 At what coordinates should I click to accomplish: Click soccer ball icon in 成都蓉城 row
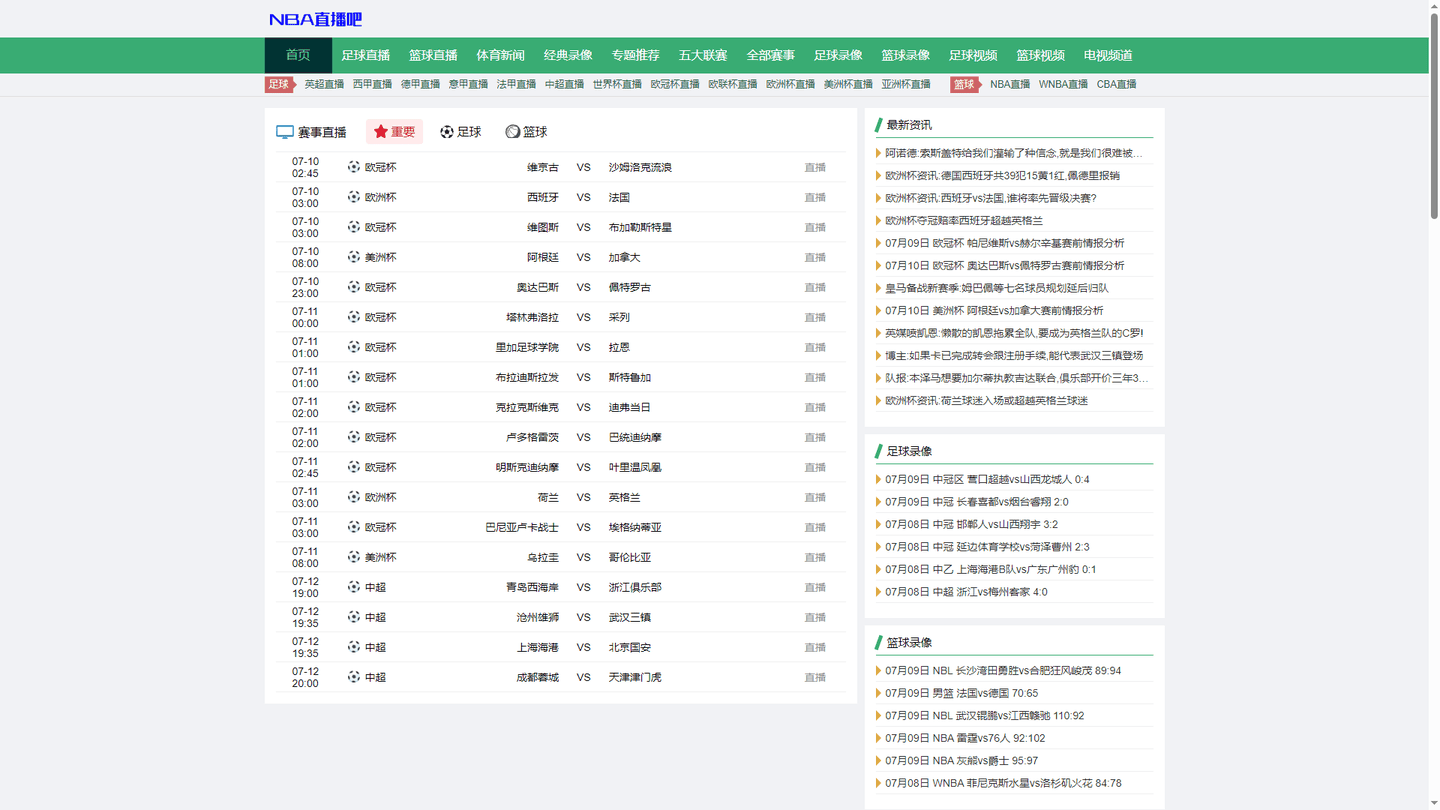pos(354,677)
